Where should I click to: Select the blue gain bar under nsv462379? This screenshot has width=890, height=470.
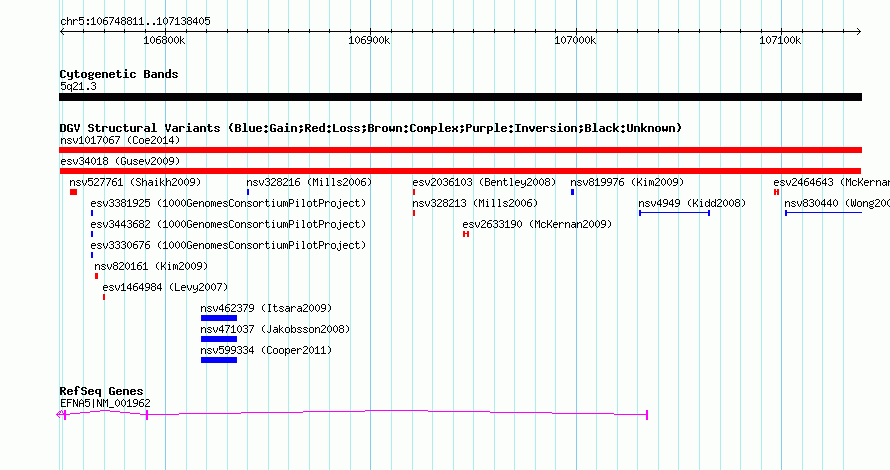click(x=219, y=318)
